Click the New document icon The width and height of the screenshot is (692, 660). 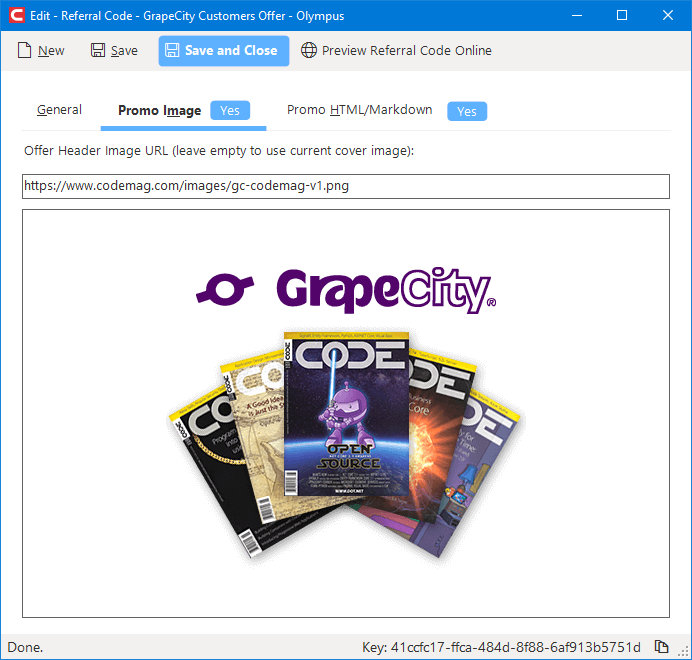(24, 50)
